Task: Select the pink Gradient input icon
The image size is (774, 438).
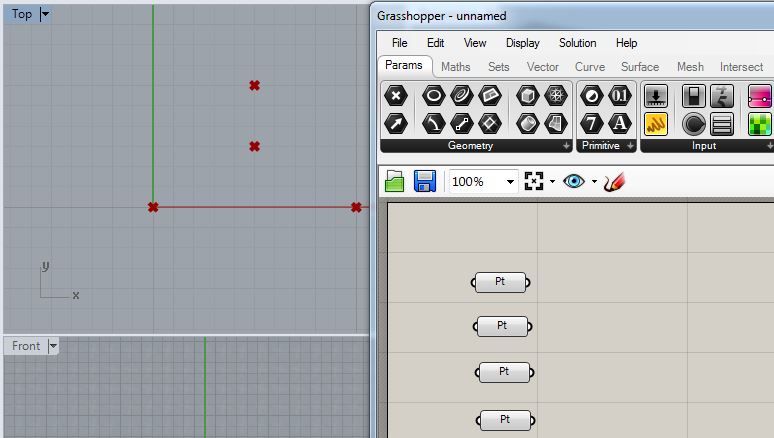Action: [x=759, y=96]
